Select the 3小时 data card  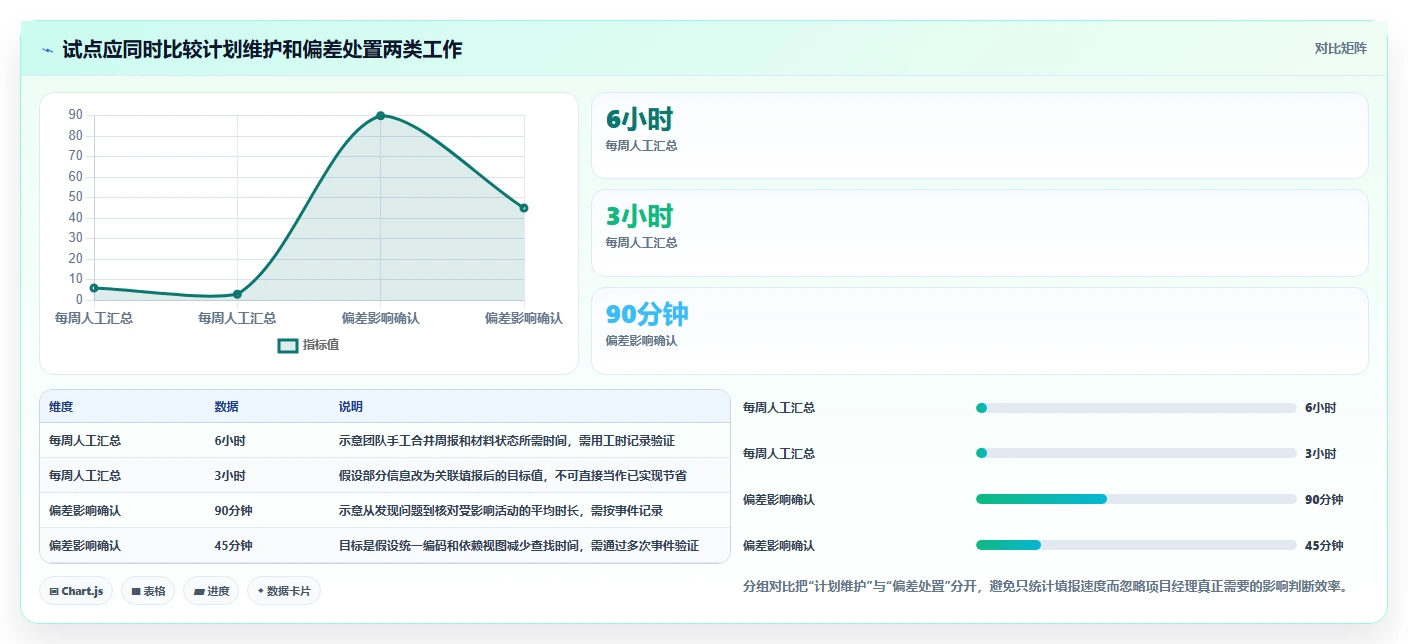(x=979, y=233)
